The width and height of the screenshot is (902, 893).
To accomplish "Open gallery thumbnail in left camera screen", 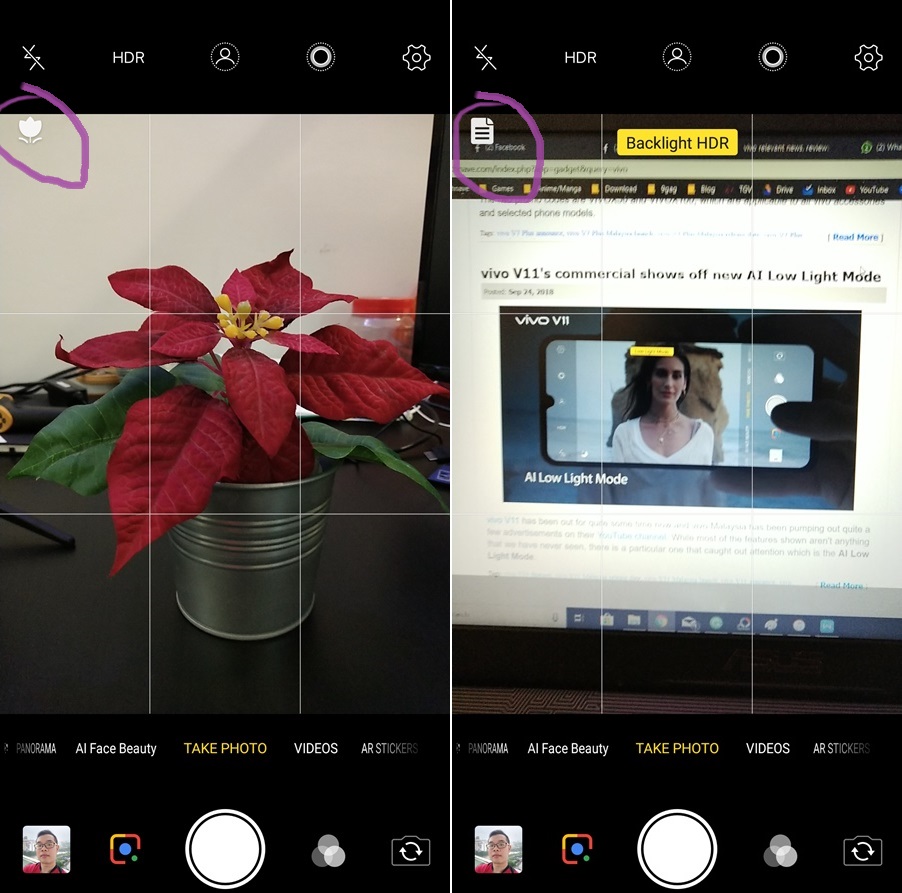I will (47, 849).
